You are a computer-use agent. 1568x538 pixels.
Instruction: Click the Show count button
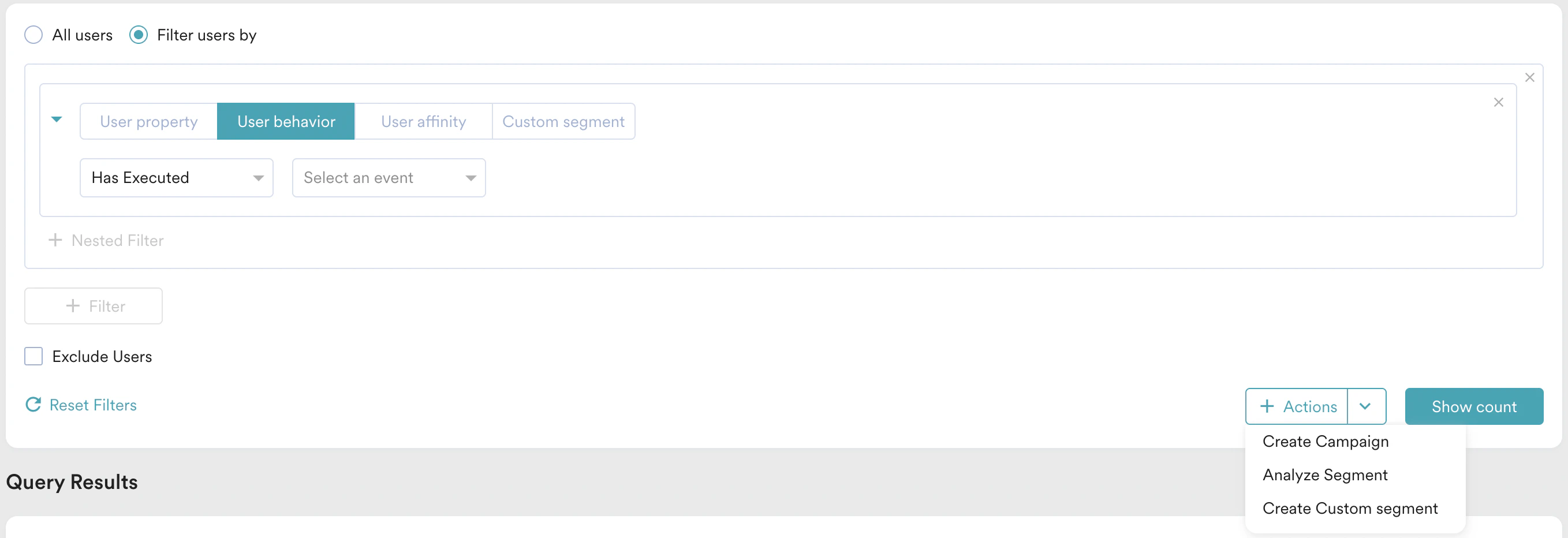click(x=1474, y=406)
